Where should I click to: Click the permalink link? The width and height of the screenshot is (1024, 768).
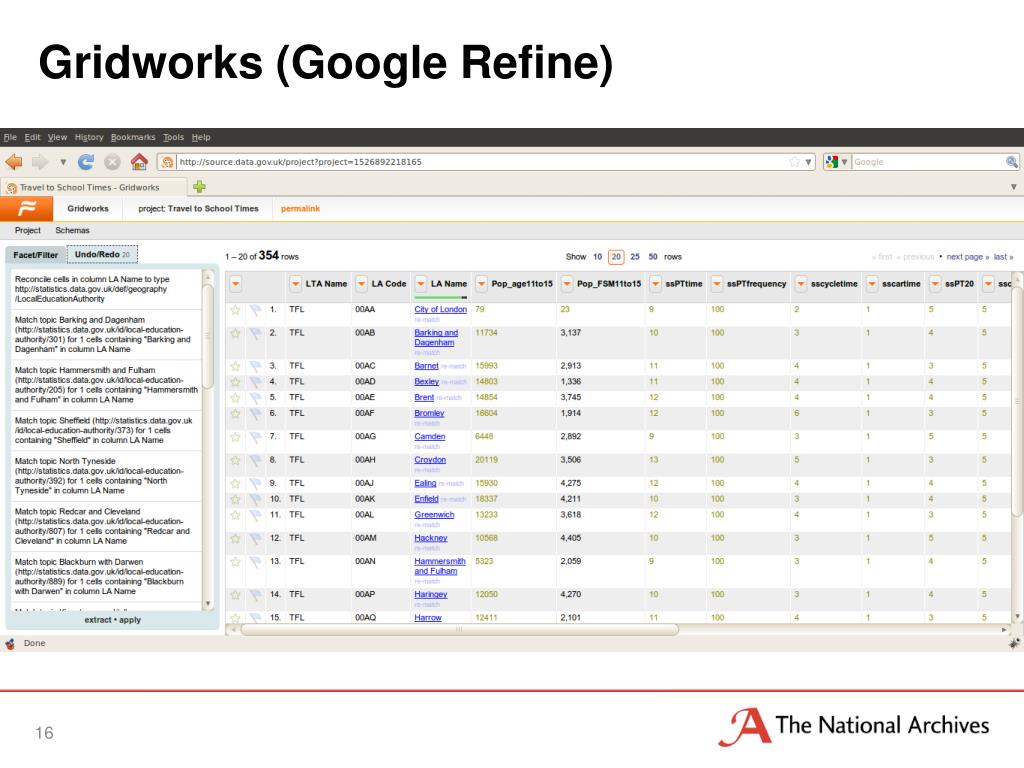click(x=300, y=209)
